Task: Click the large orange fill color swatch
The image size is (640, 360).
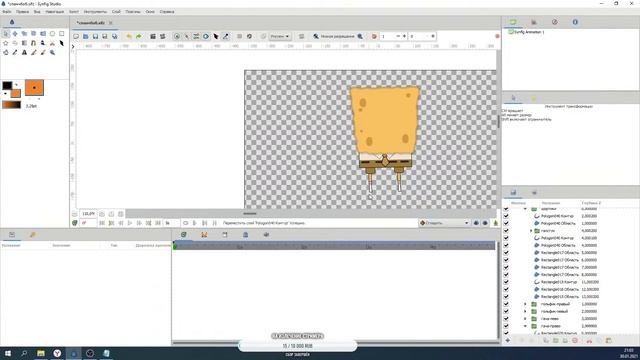Action: [x=34, y=88]
